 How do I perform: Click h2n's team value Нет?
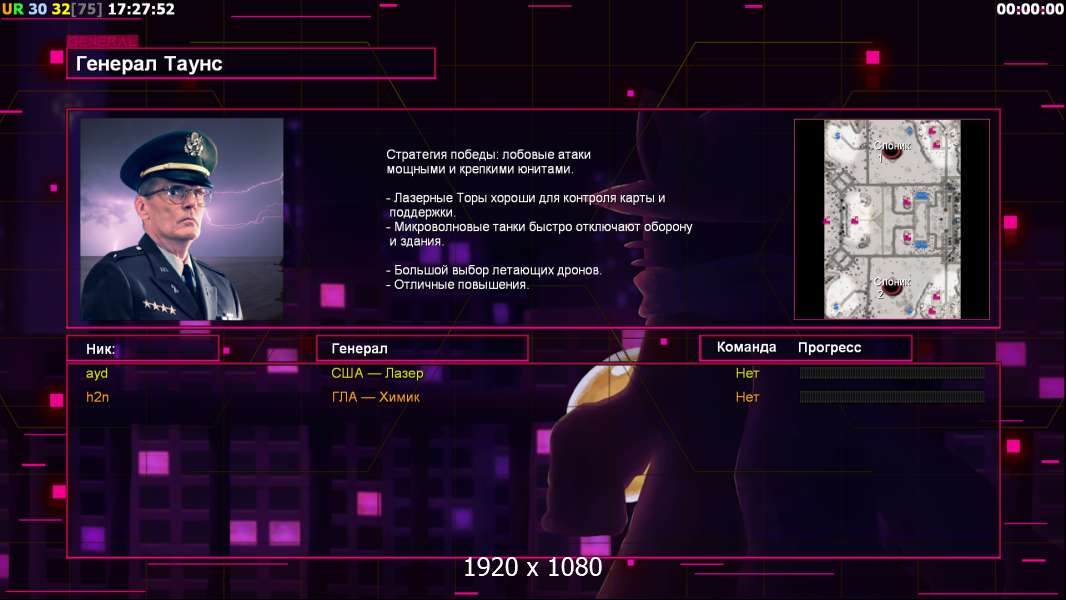coord(747,397)
